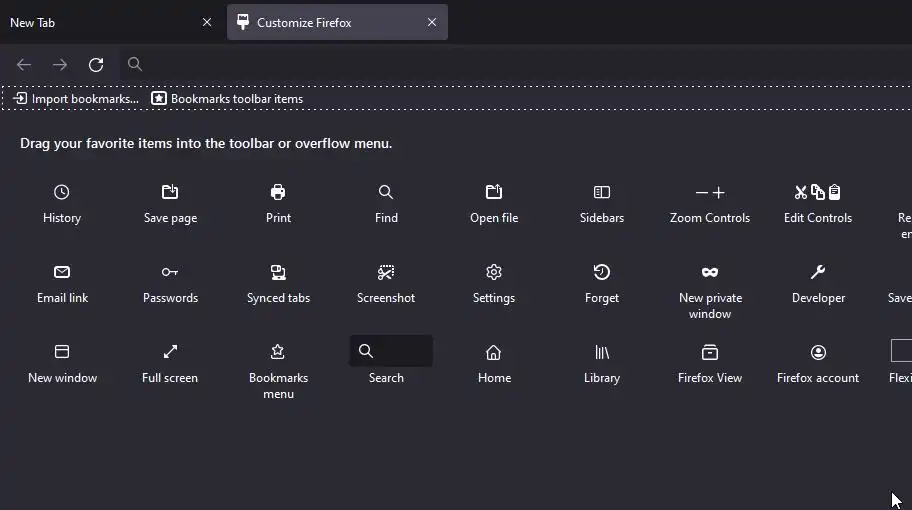Click the Developer wrench icon
Screen dimensions: 912x510
[818, 272]
